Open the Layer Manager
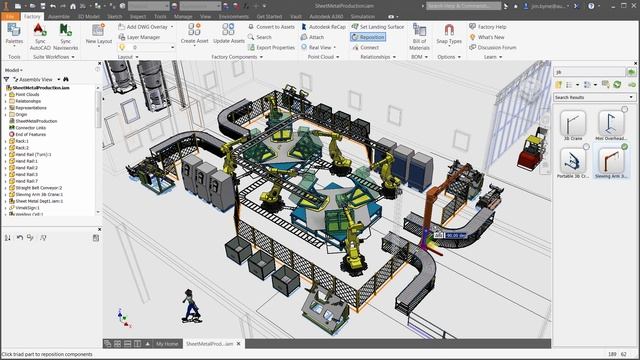 pyautogui.click(x=139, y=37)
